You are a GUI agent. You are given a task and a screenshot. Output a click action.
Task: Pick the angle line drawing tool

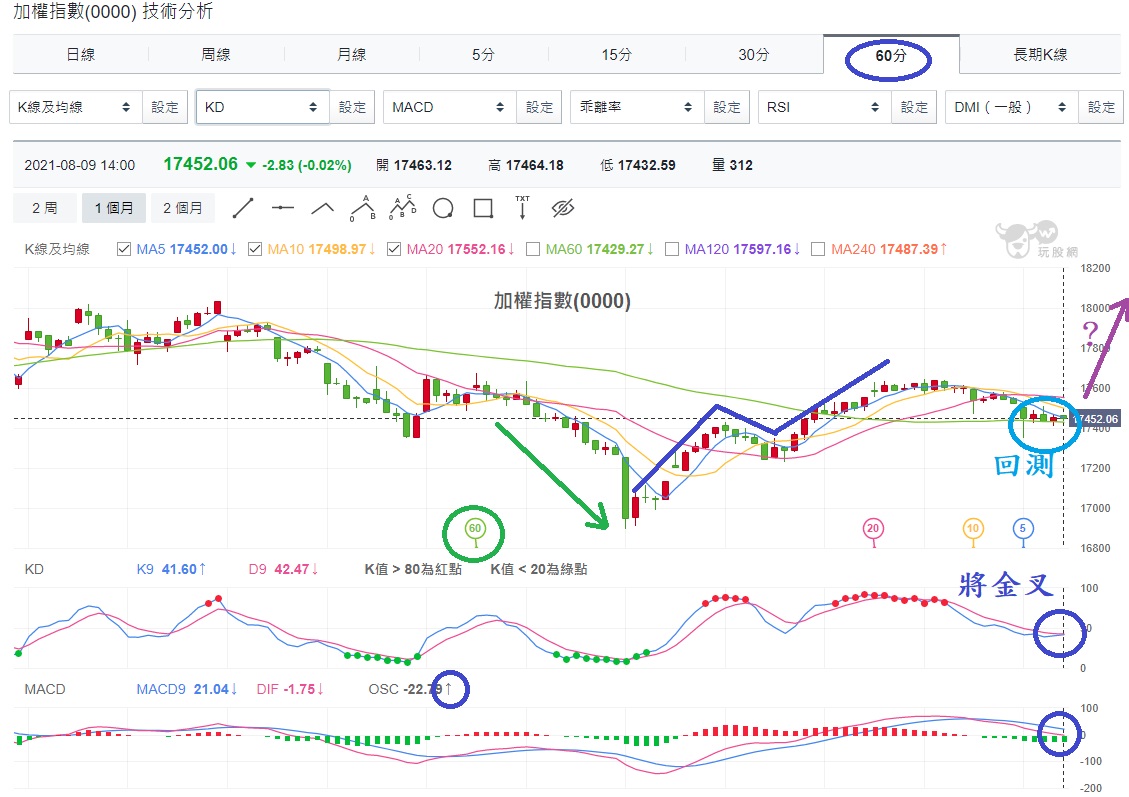click(x=322, y=208)
